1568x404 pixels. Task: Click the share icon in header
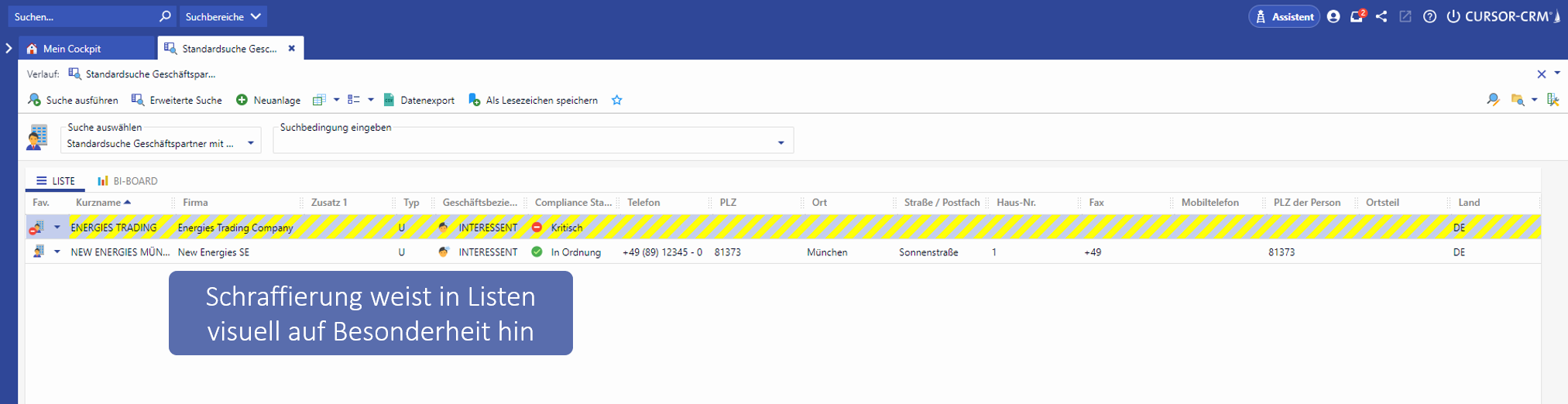(x=1381, y=16)
